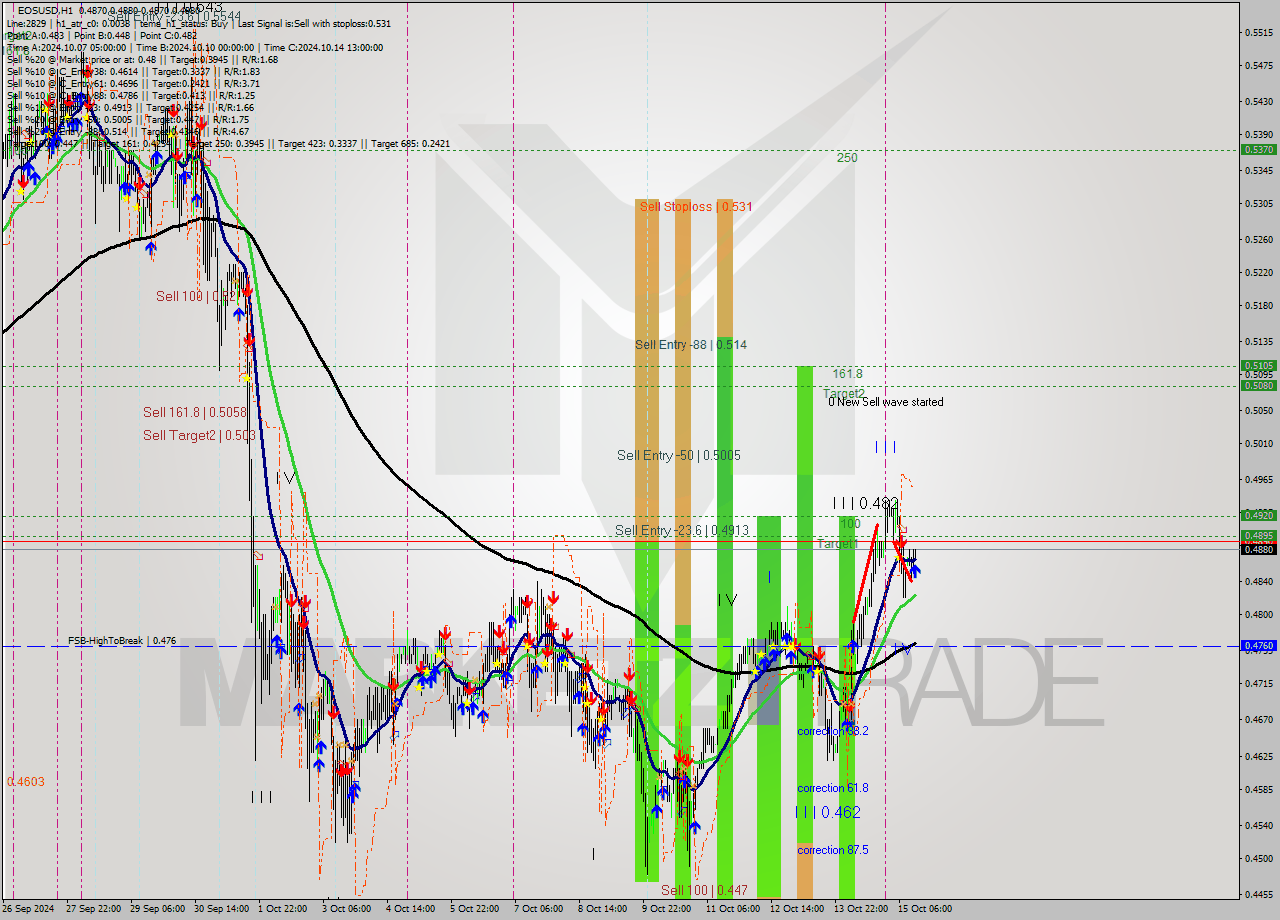Click the black 'III 0.482' wave label
Viewport: 1280px width, 920px height.
[x=866, y=503]
